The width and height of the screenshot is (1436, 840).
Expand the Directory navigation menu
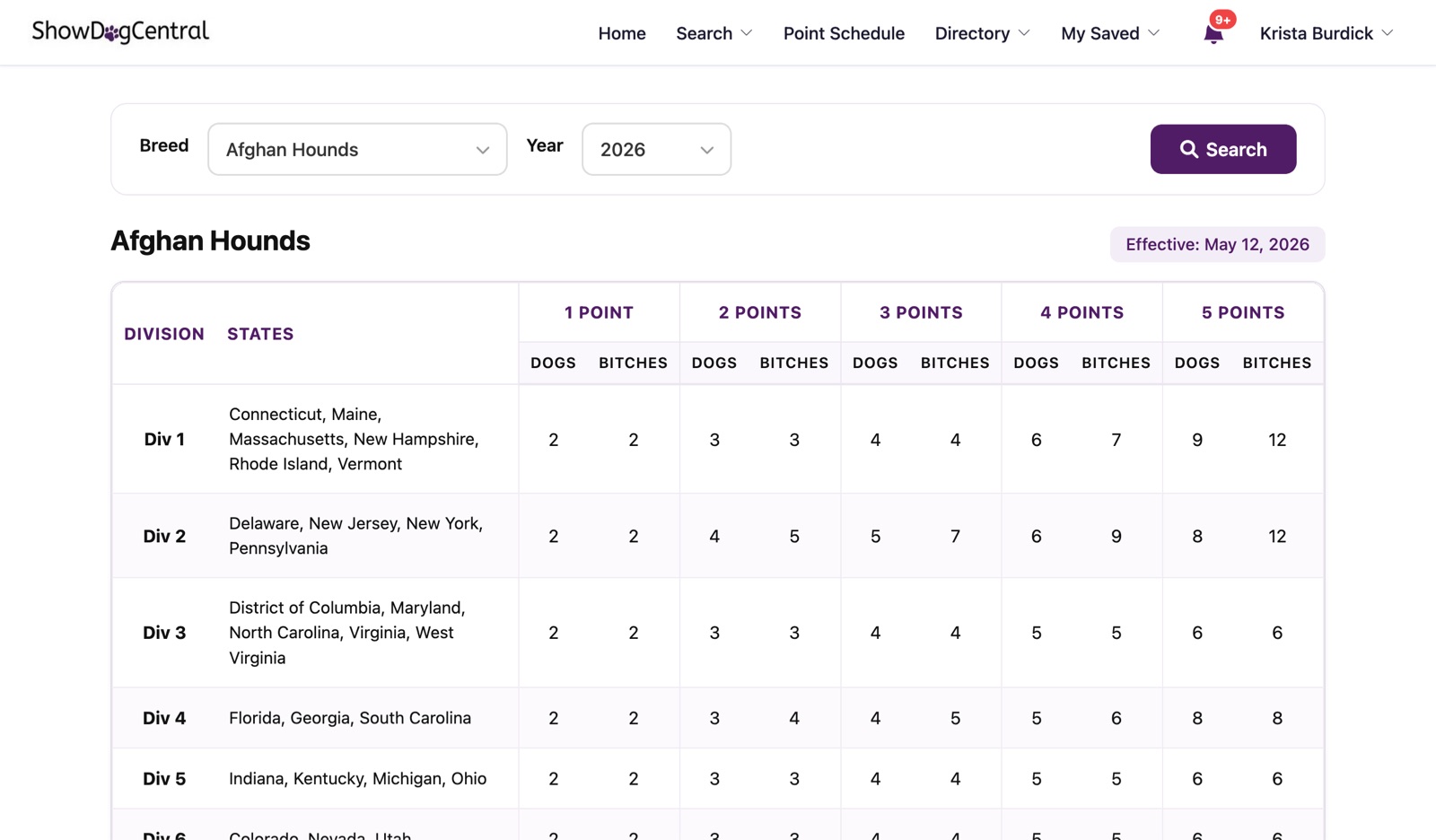[x=982, y=33]
